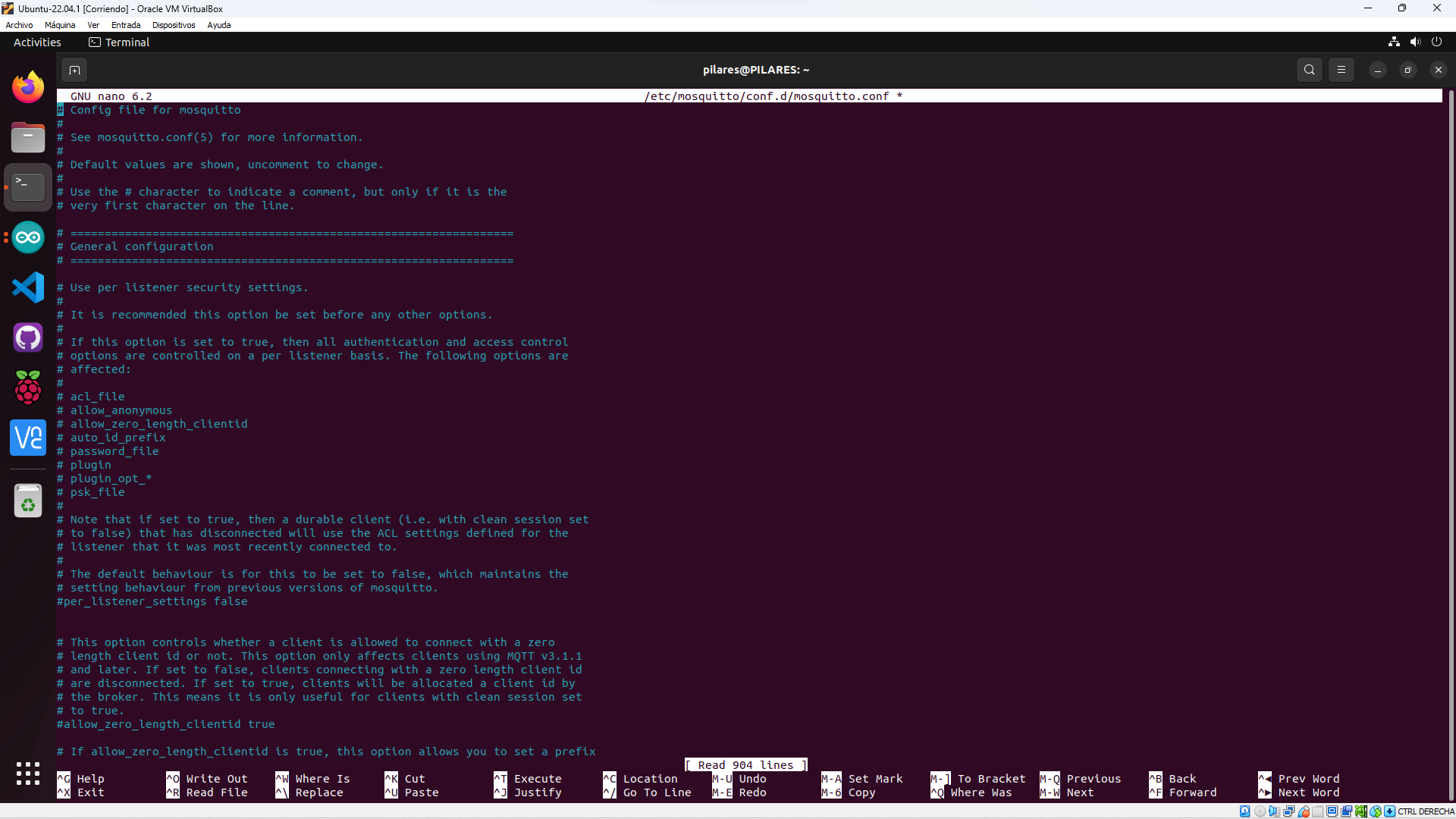Open Firefox from the dock
This screenshot has height=819, width=1456.
28,87
